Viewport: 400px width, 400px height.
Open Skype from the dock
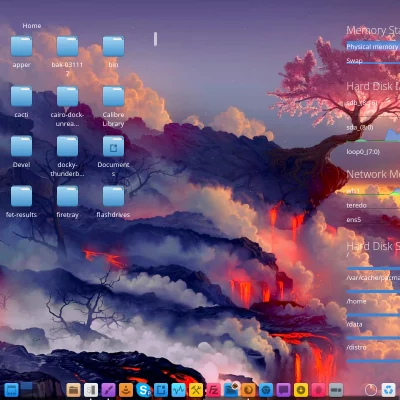tap(144, 390)
